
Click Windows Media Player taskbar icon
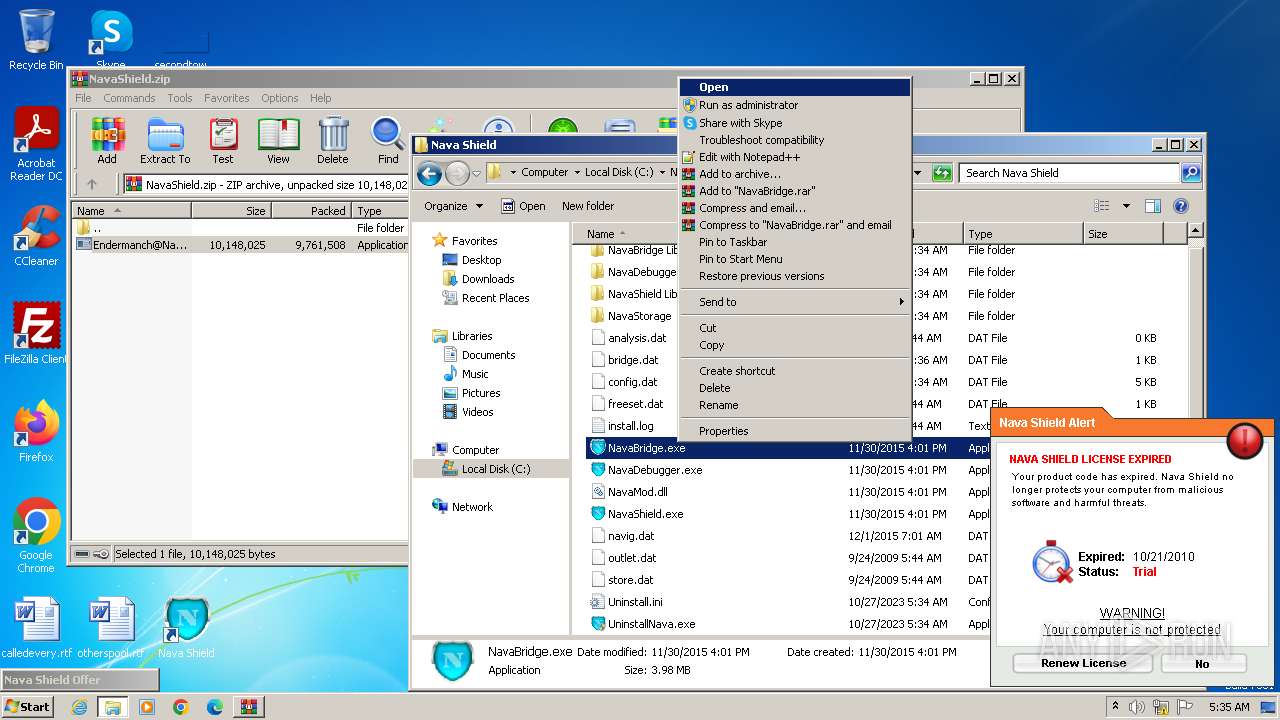pyautogui.click(x=147, y=707)
